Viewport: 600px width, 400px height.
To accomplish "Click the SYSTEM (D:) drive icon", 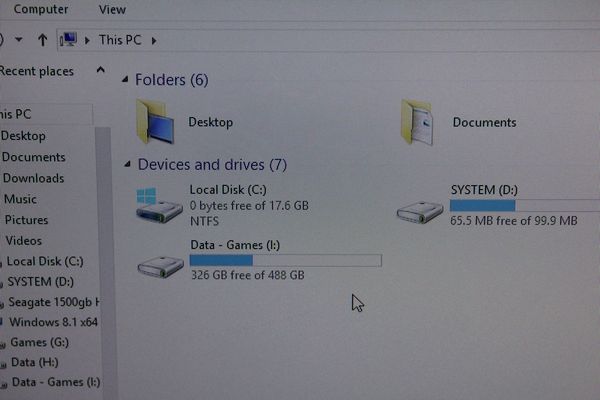I will 420,212.
